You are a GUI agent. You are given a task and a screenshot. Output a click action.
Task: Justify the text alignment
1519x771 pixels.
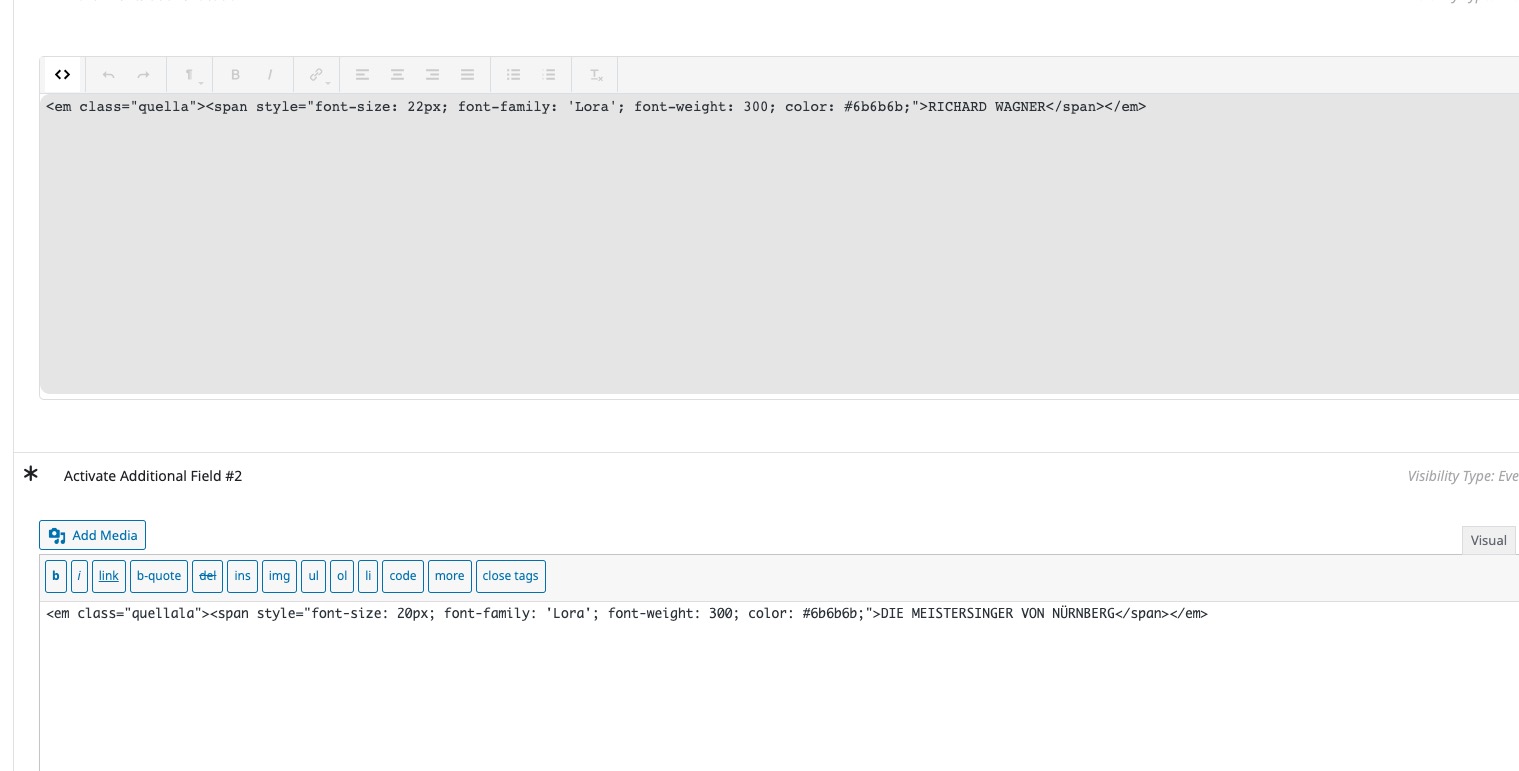click(x=467, y=75)
